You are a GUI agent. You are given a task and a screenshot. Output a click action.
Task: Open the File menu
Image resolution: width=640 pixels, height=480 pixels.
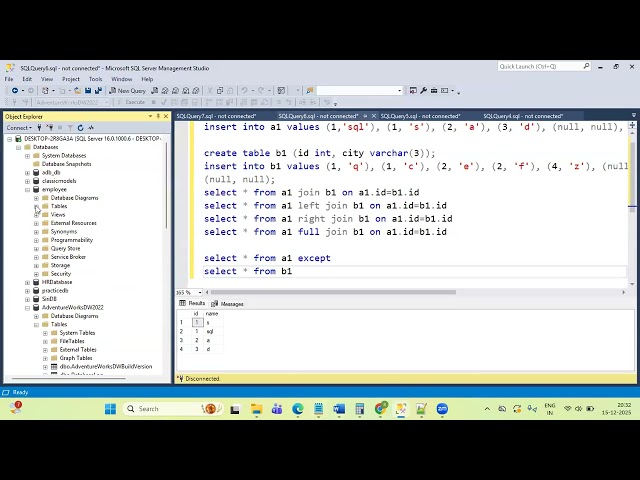pyautogui.click(x=9, y=79)
